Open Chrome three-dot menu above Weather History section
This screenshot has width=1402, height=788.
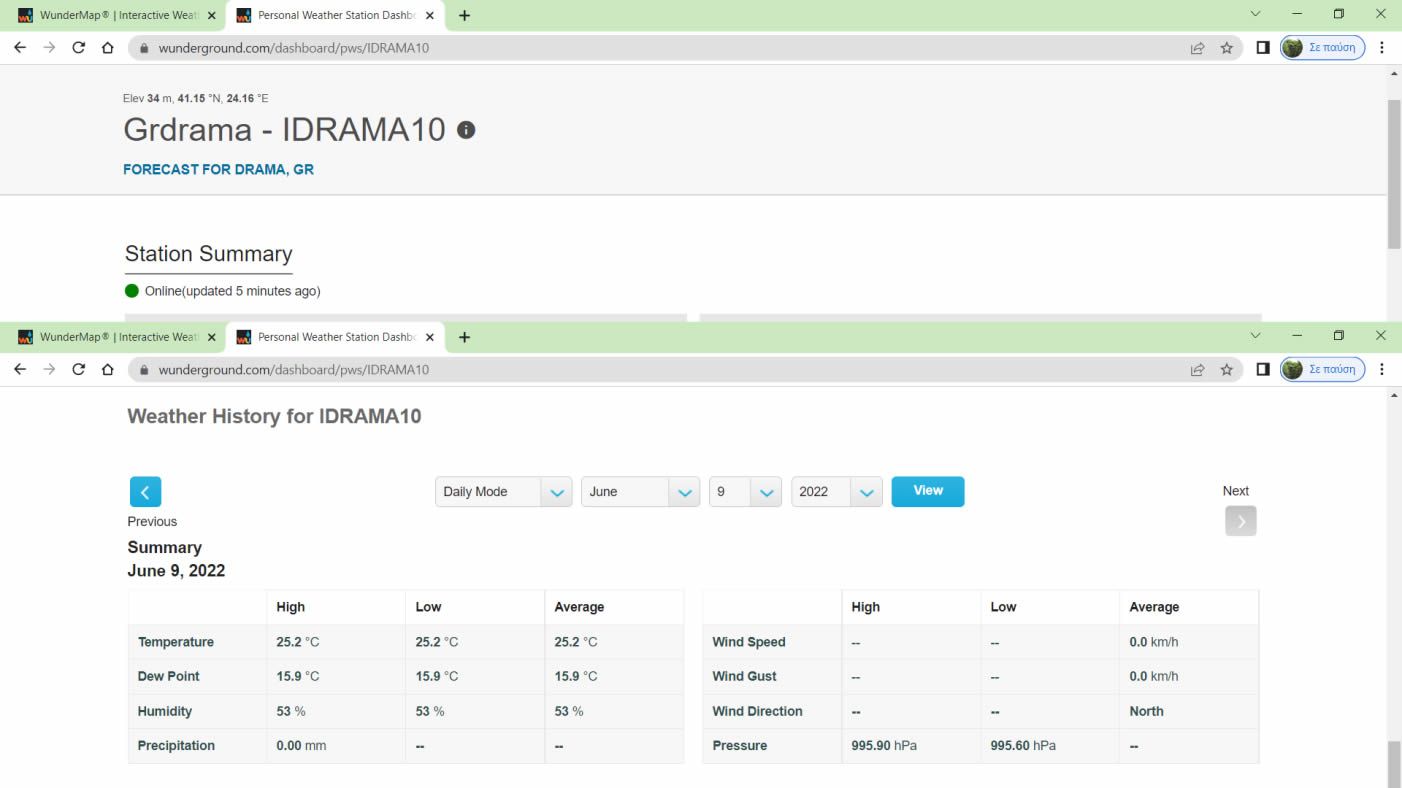[1382, 370]
